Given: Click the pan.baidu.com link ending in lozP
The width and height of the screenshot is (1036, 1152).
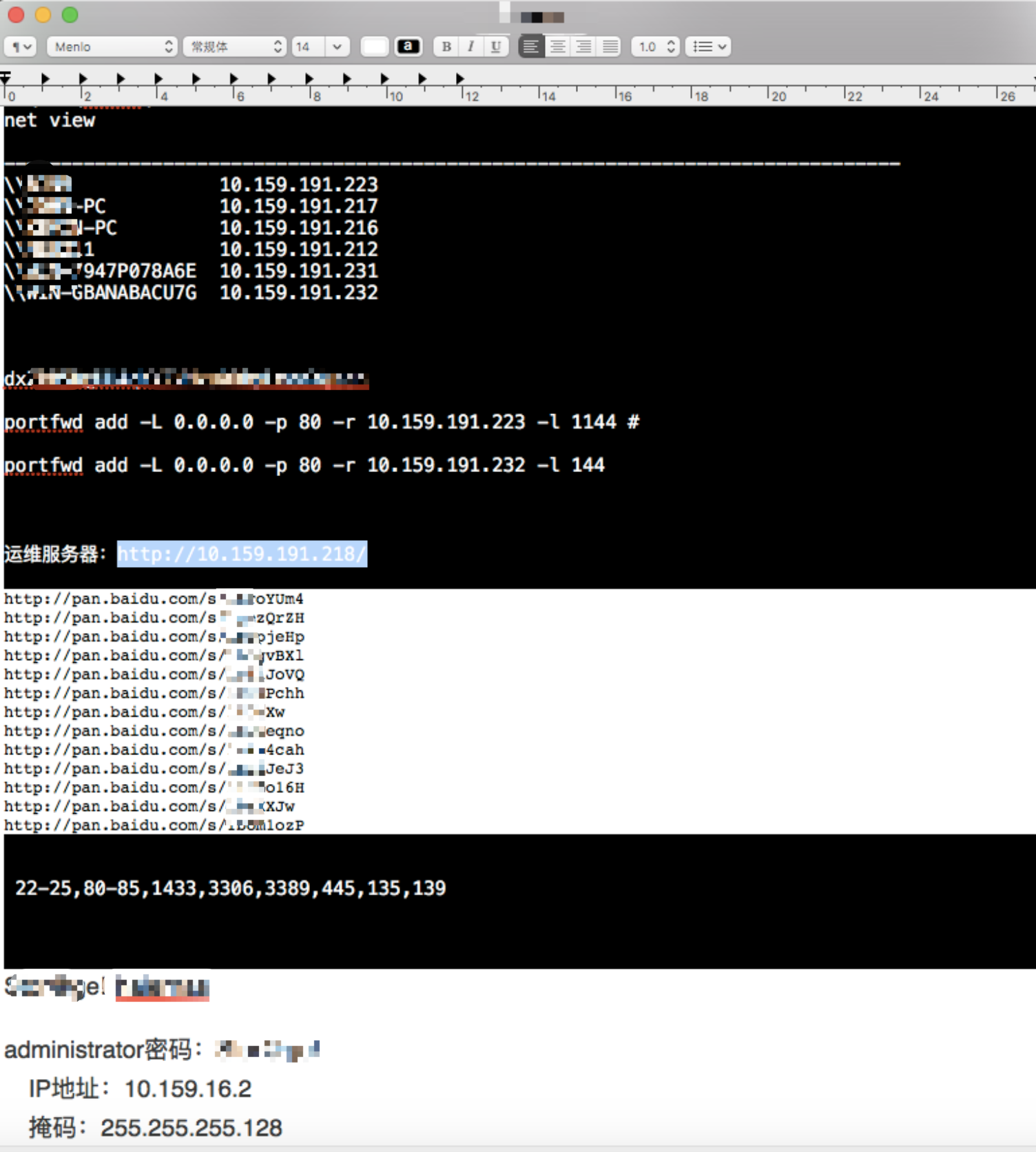Looking at the screenshot, I should (154, 825).
